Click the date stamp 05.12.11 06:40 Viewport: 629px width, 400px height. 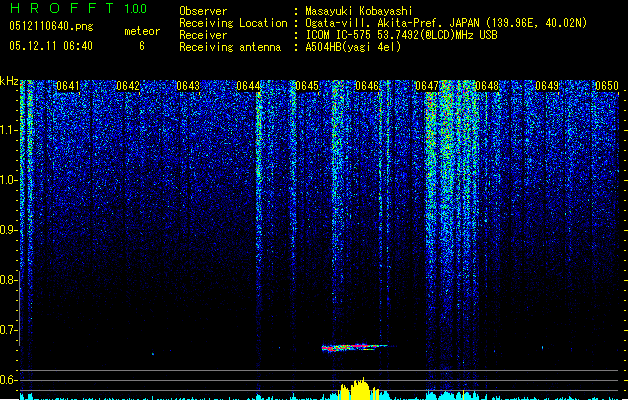(x=51, y=46)
